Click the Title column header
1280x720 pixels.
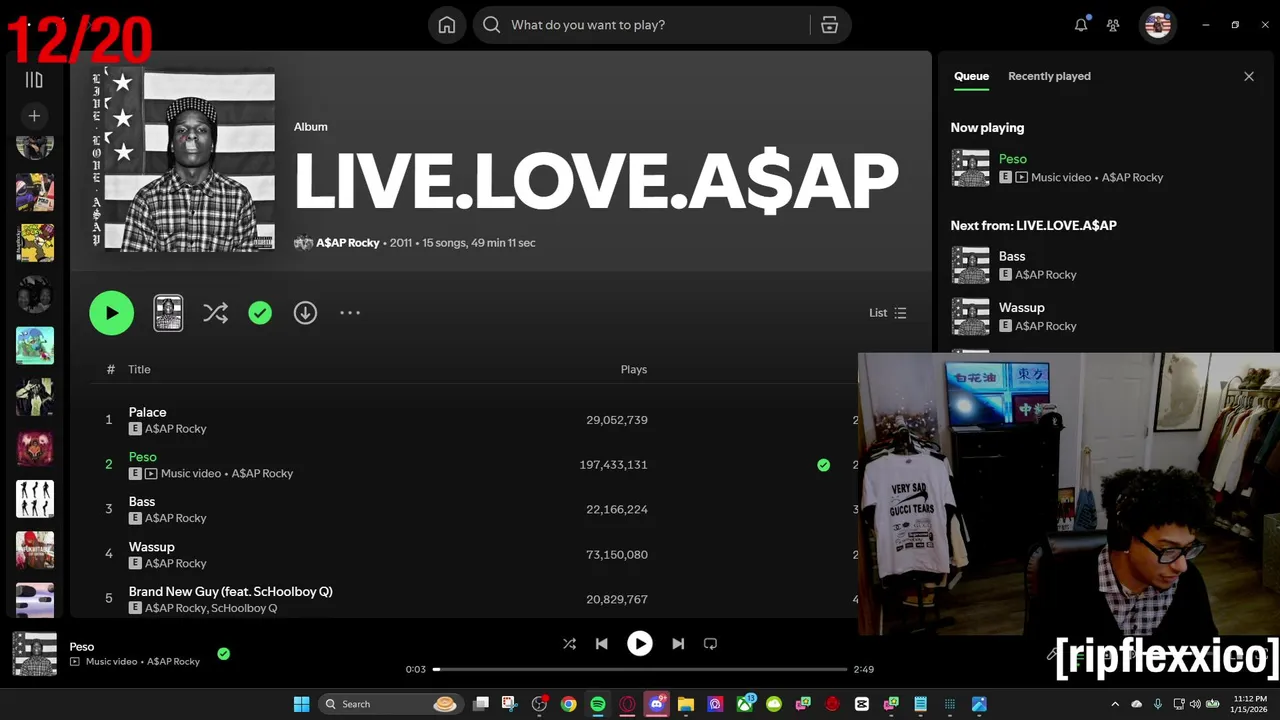coord(139,369)
